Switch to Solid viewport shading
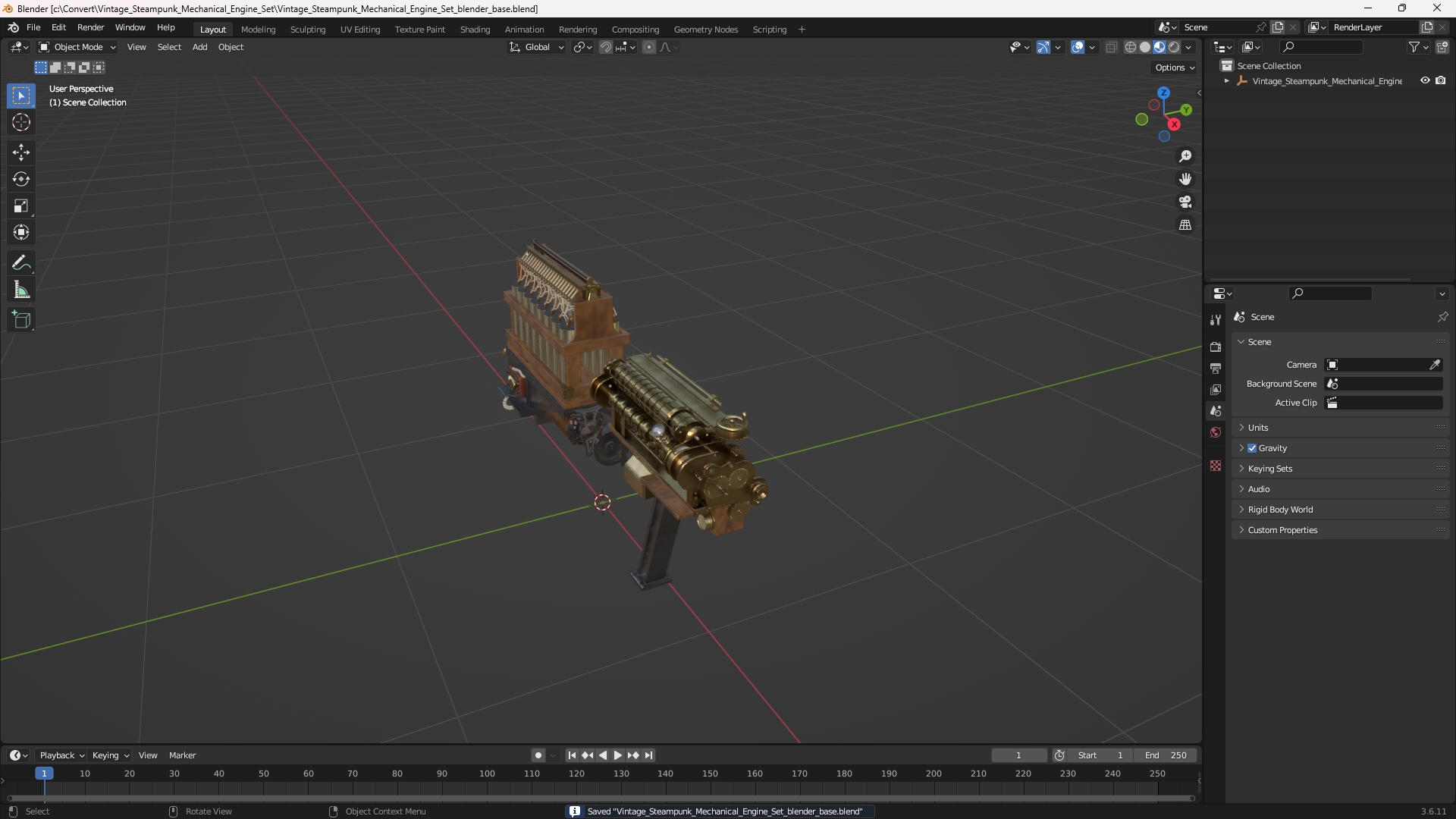Screen dimensions: 1456x819 [x=1145, y=47]
